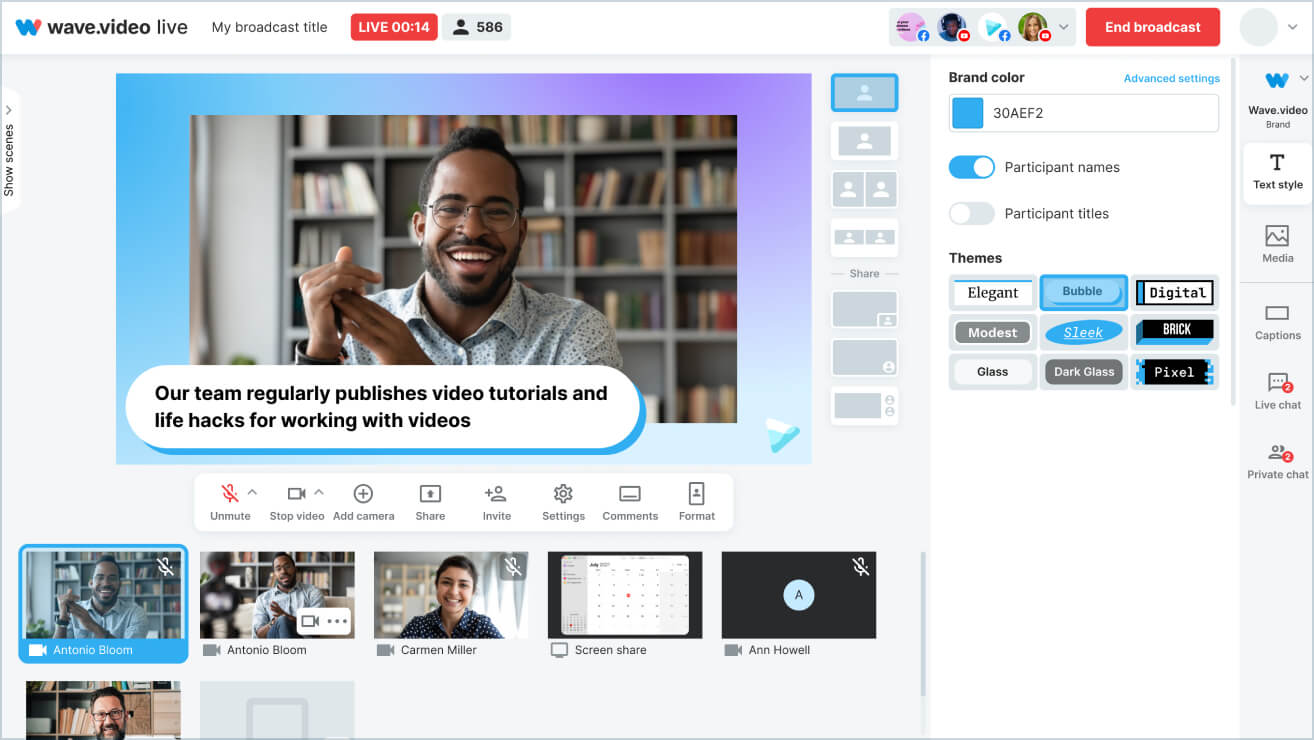Click the brand color swatch
This screenshot has width=1314, height=740.
click(967, 113)
